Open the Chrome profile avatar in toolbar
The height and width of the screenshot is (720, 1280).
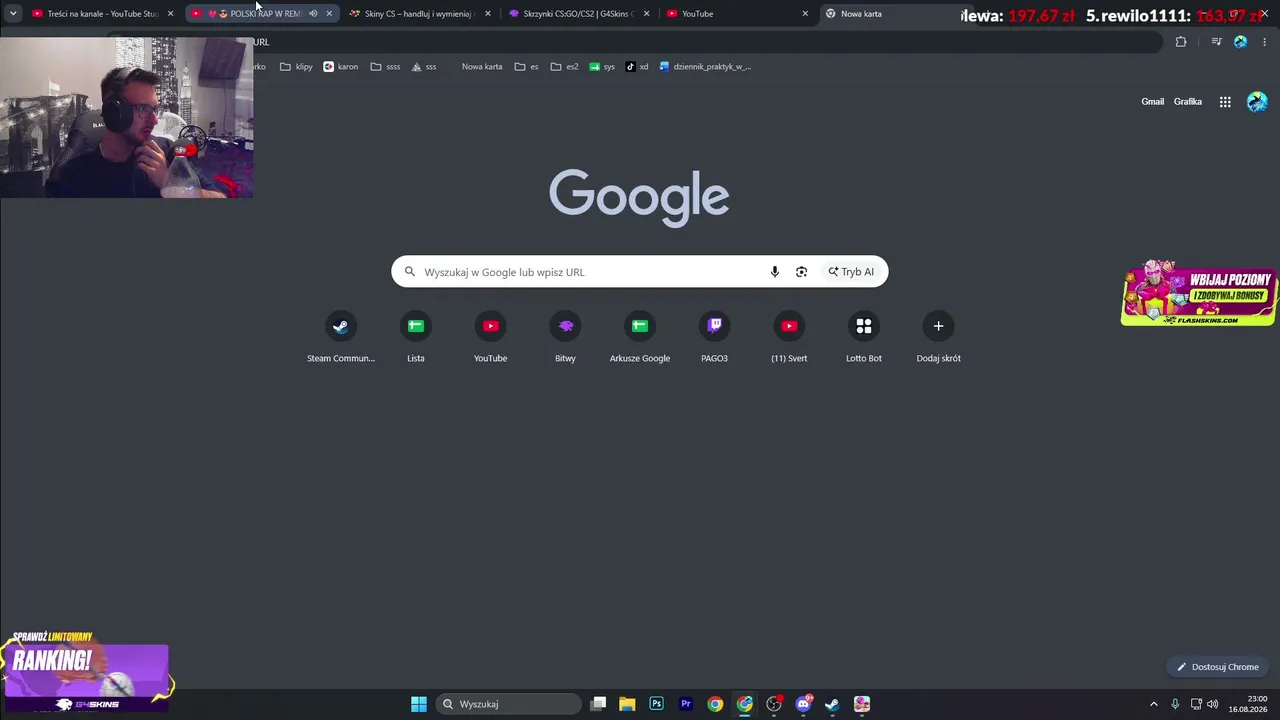[1241, 42]
